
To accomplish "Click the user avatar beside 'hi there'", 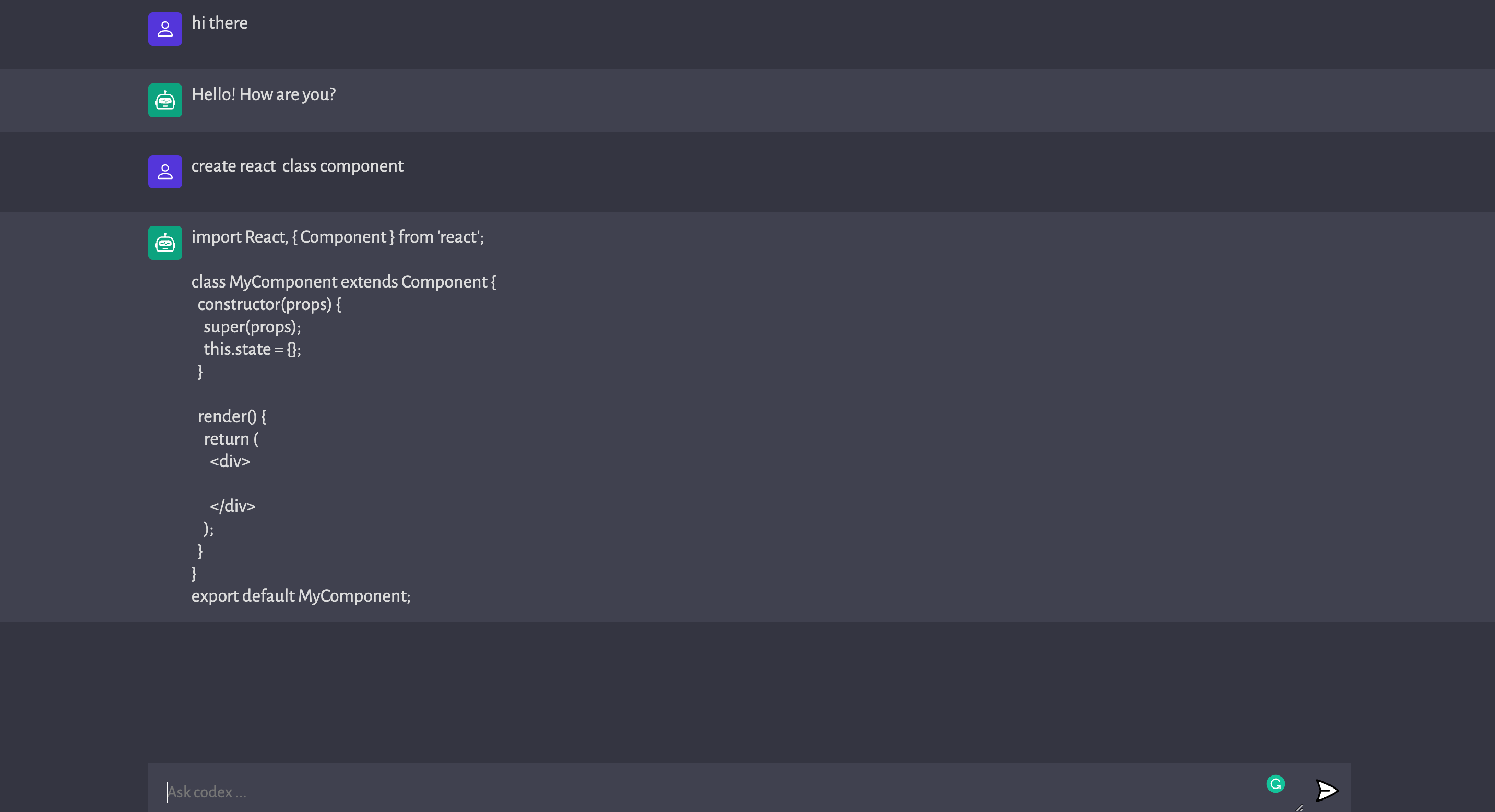I will [x=165, y=29].
